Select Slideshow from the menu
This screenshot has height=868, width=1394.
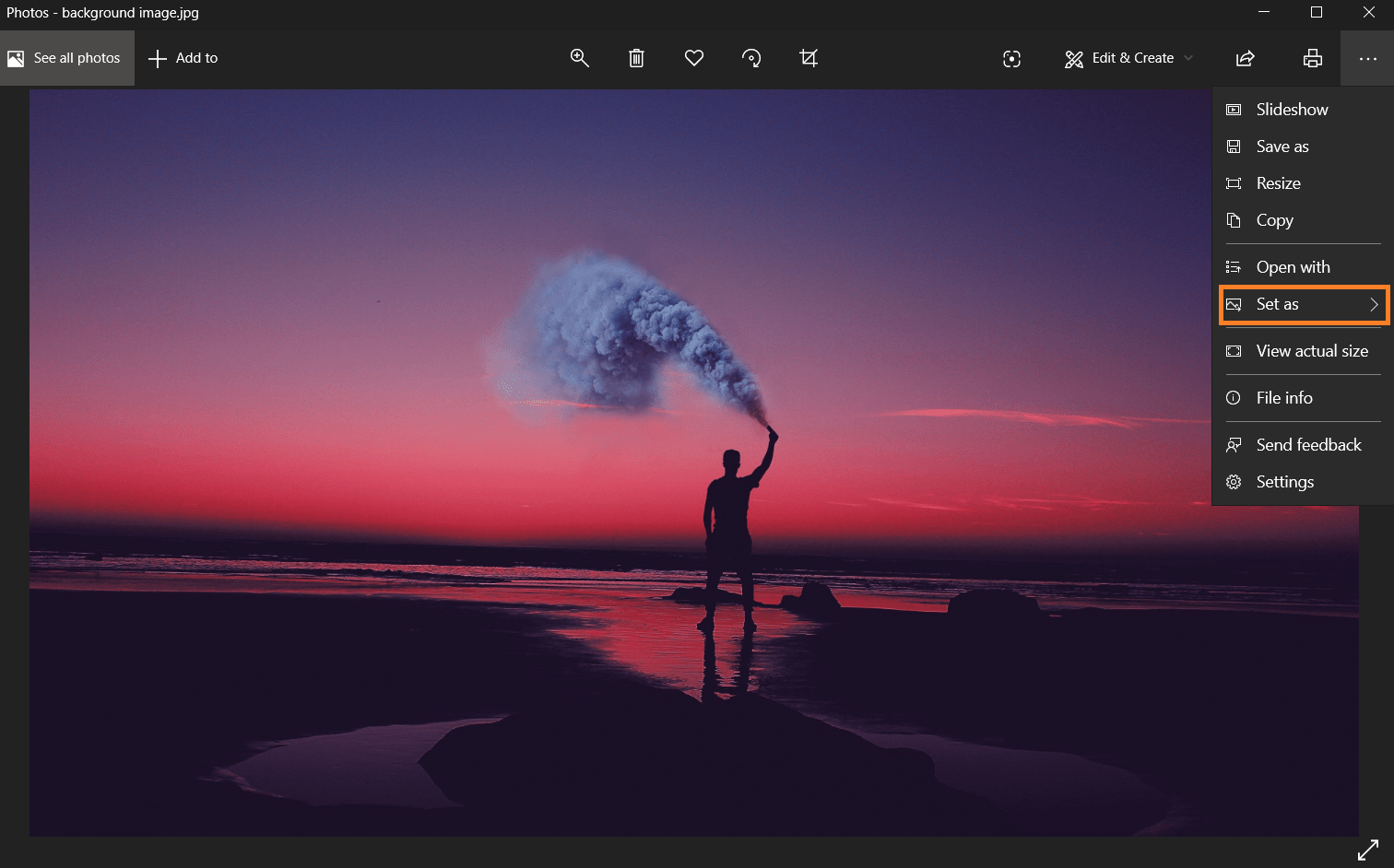1291,109
